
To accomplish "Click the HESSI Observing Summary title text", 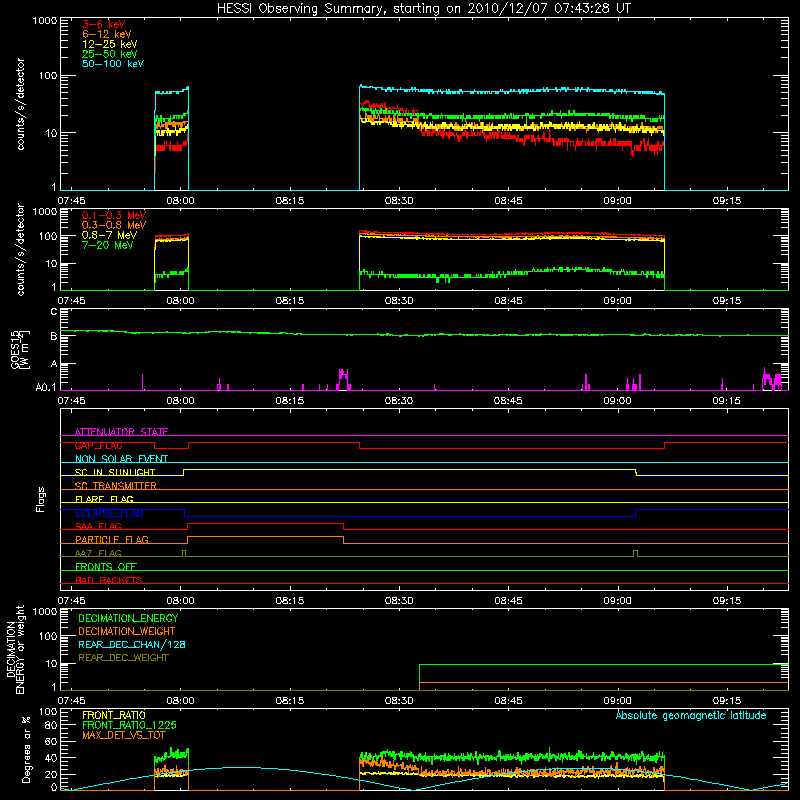I will pyautogui.click(x=423, y=9).
